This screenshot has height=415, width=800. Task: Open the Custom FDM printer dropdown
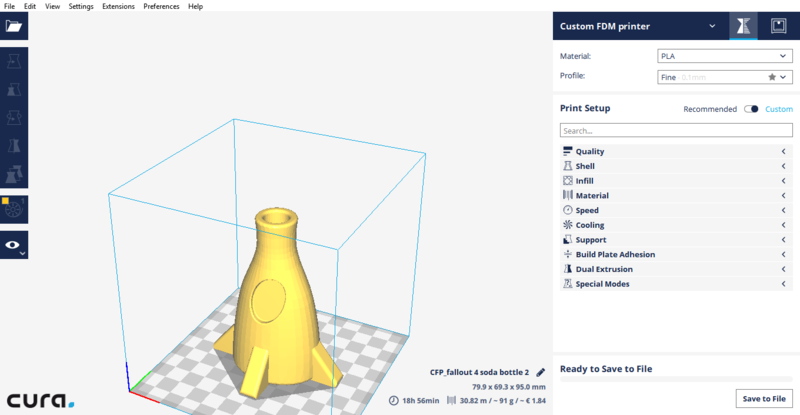click(641, 26)
